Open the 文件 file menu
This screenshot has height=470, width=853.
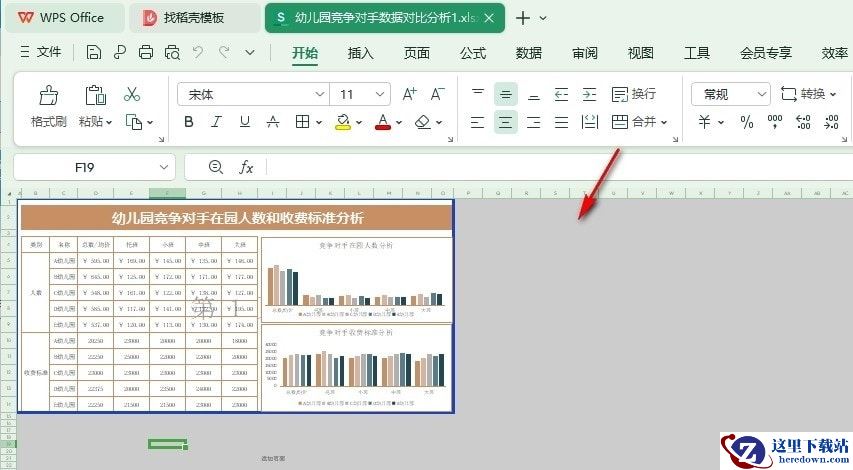click(41, 52)
